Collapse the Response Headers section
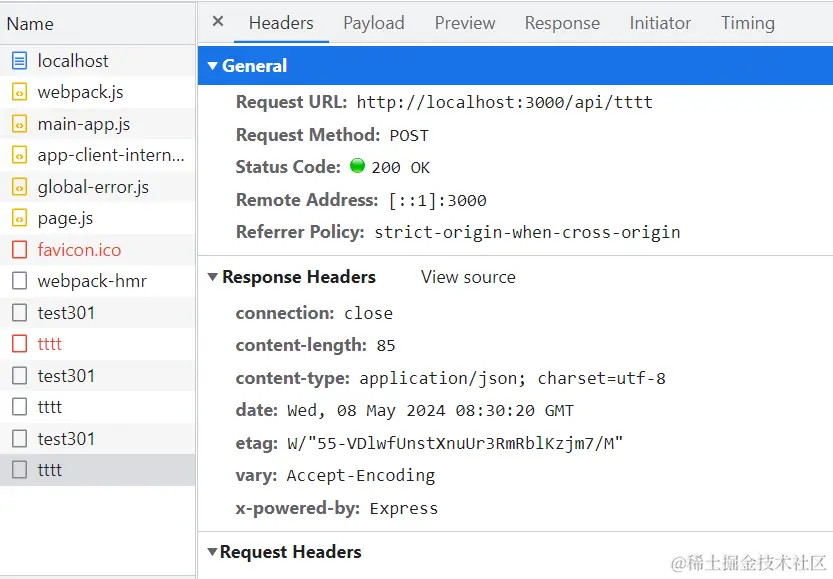This screenshot has width=833, height=579. coord(213,277)
